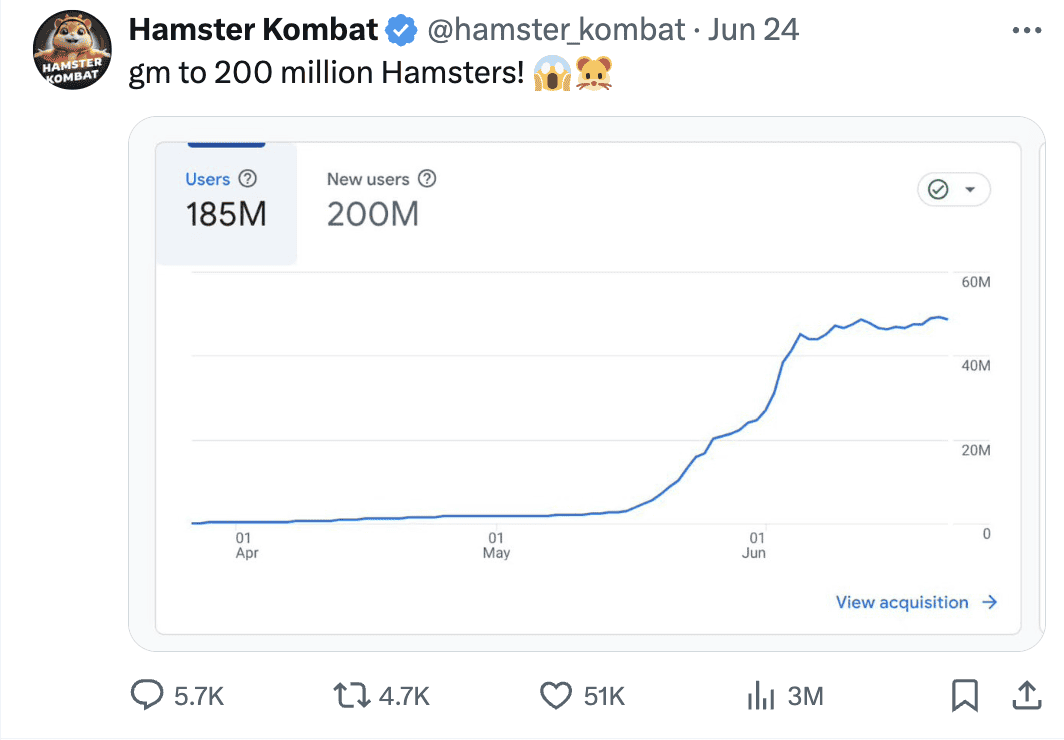This screenshot has height=740, width=1064.
Task: Like the tweet with heart icon
Action: pyautogui.click(x=555, y=695)
